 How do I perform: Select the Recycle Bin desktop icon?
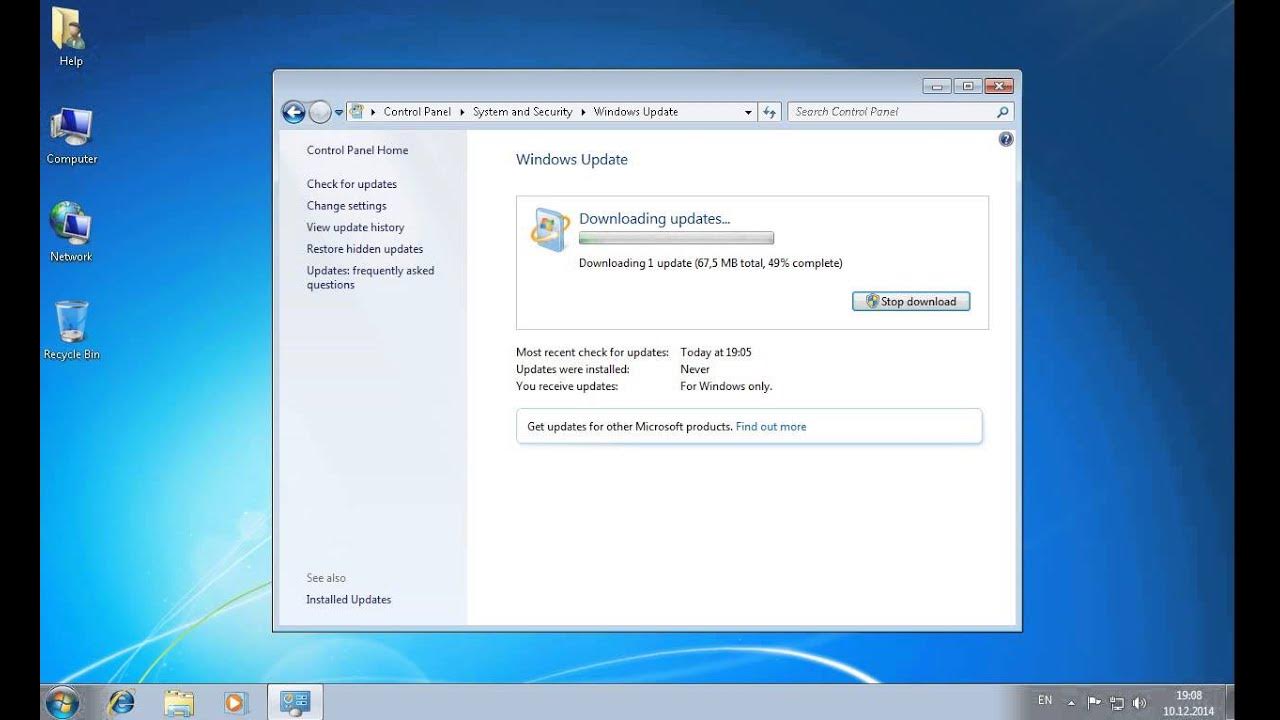(71, 330)
